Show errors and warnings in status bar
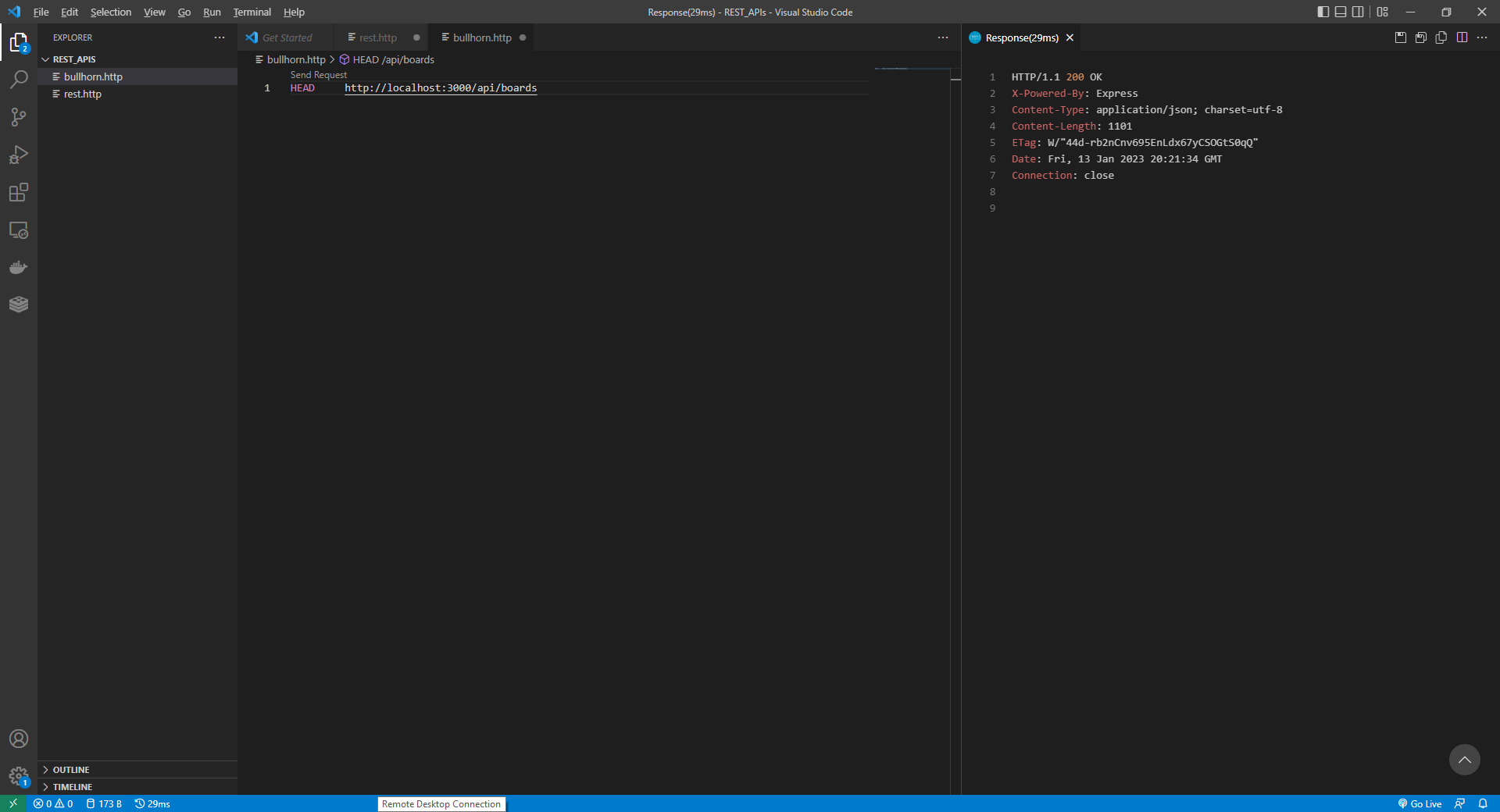 click(x=53, y=803)
